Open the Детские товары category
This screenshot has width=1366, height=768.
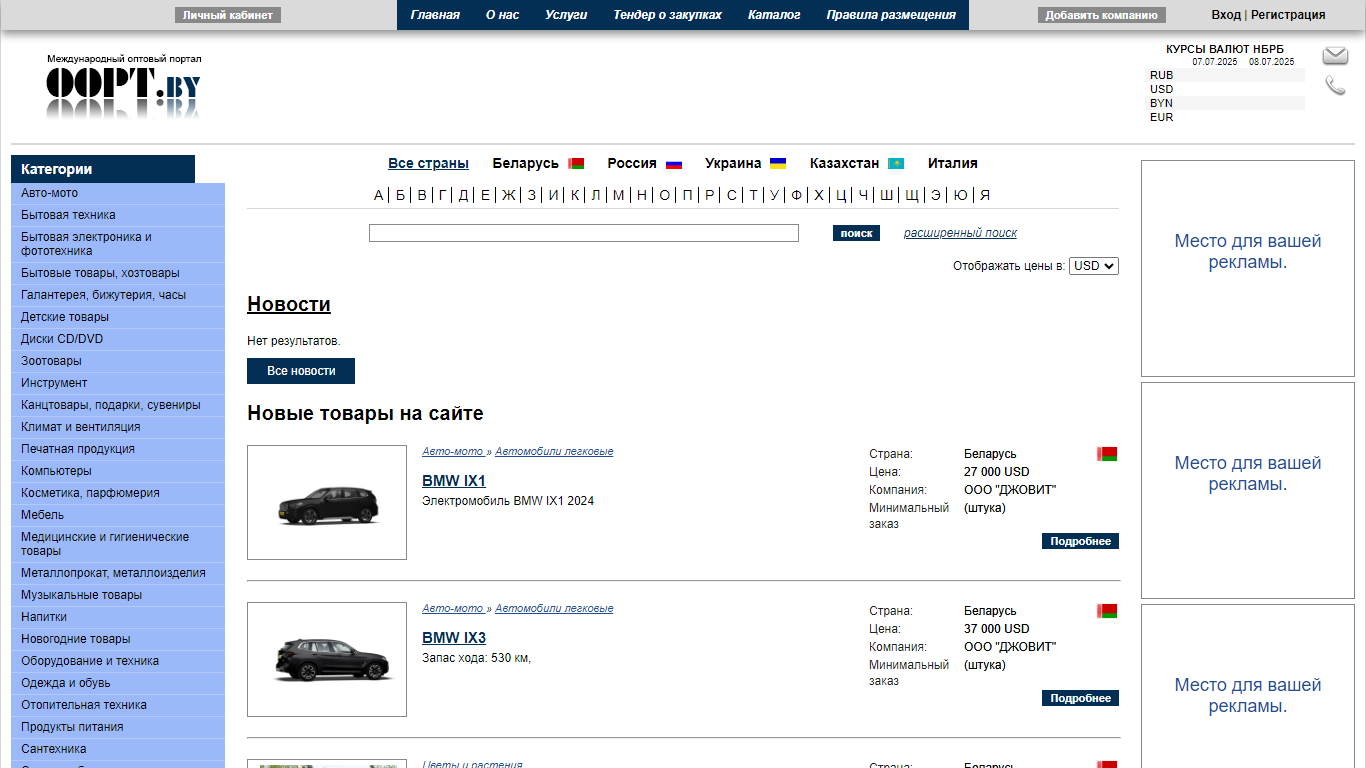(118, 317)
